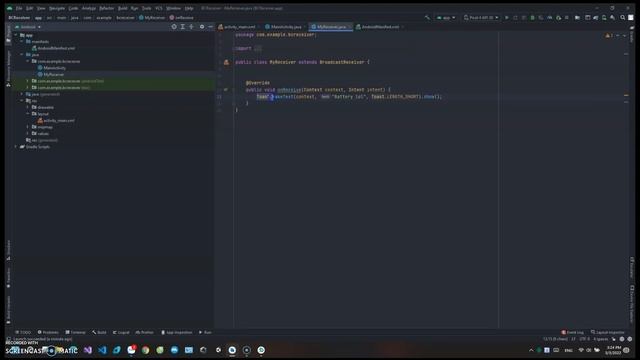
Task: Collapse the app module node
Action: [x=16, y=35]
